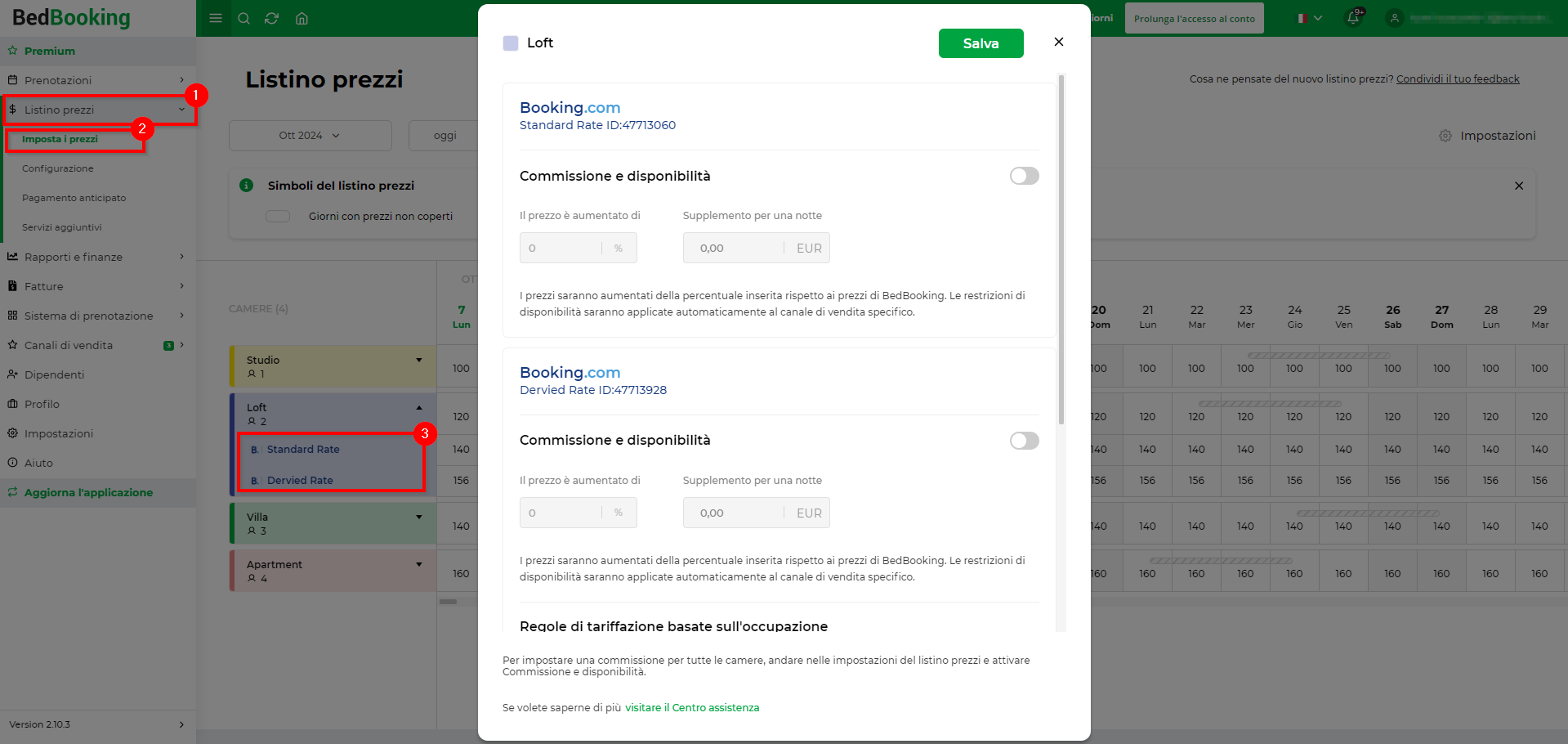Expand the Canali di vendita chevron
The height and width of the screenshot is (744, 1568).
(x=181, y=345)
